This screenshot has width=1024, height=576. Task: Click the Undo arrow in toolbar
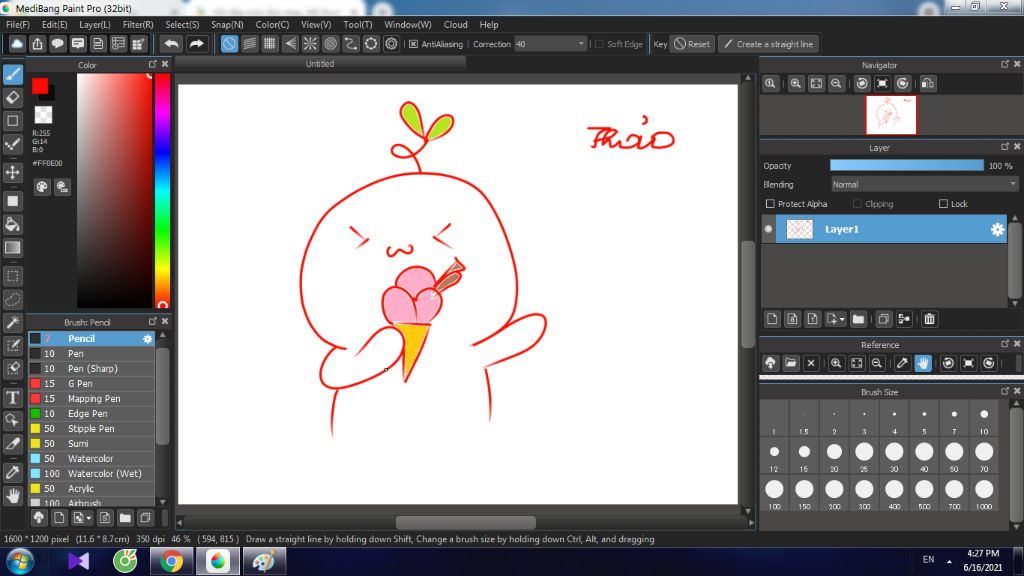pyautogui.click(x=172, y=44)
